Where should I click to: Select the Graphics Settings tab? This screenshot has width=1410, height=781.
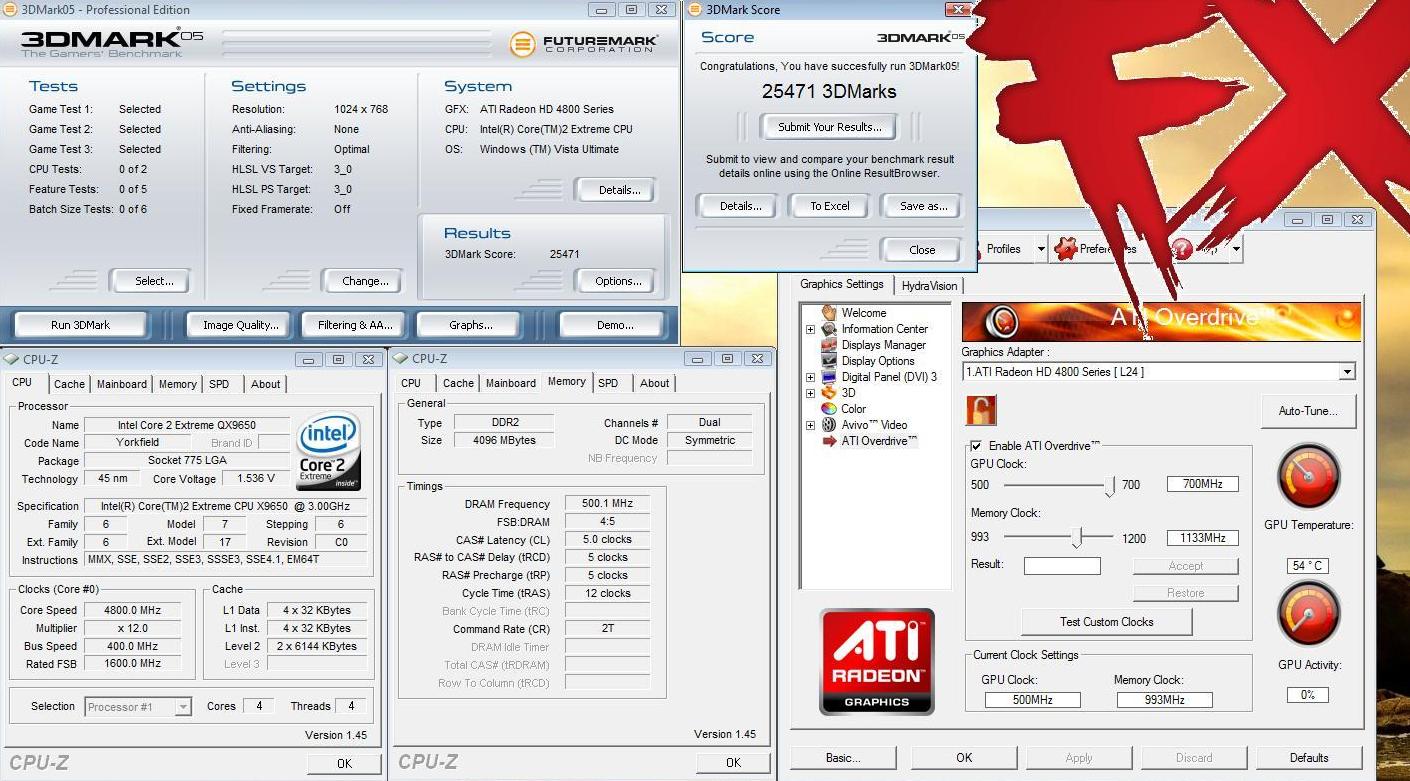click(x=842, y=284)
